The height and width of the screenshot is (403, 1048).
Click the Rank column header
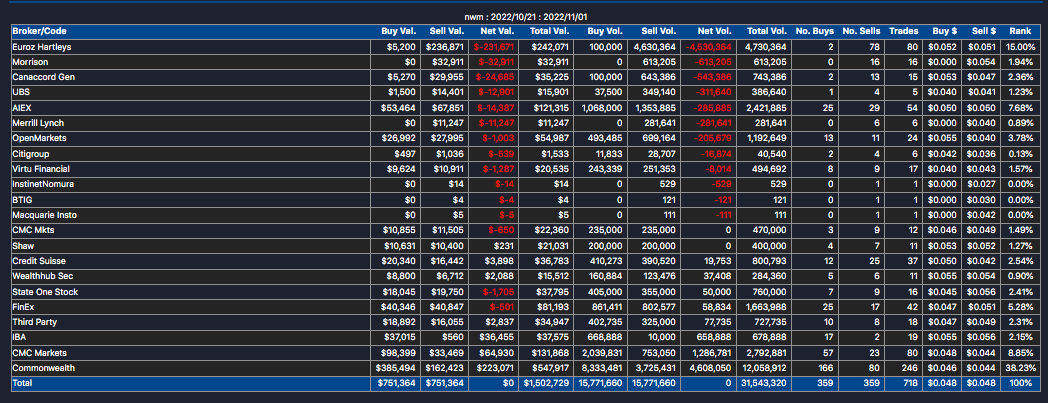[1020, 31]
